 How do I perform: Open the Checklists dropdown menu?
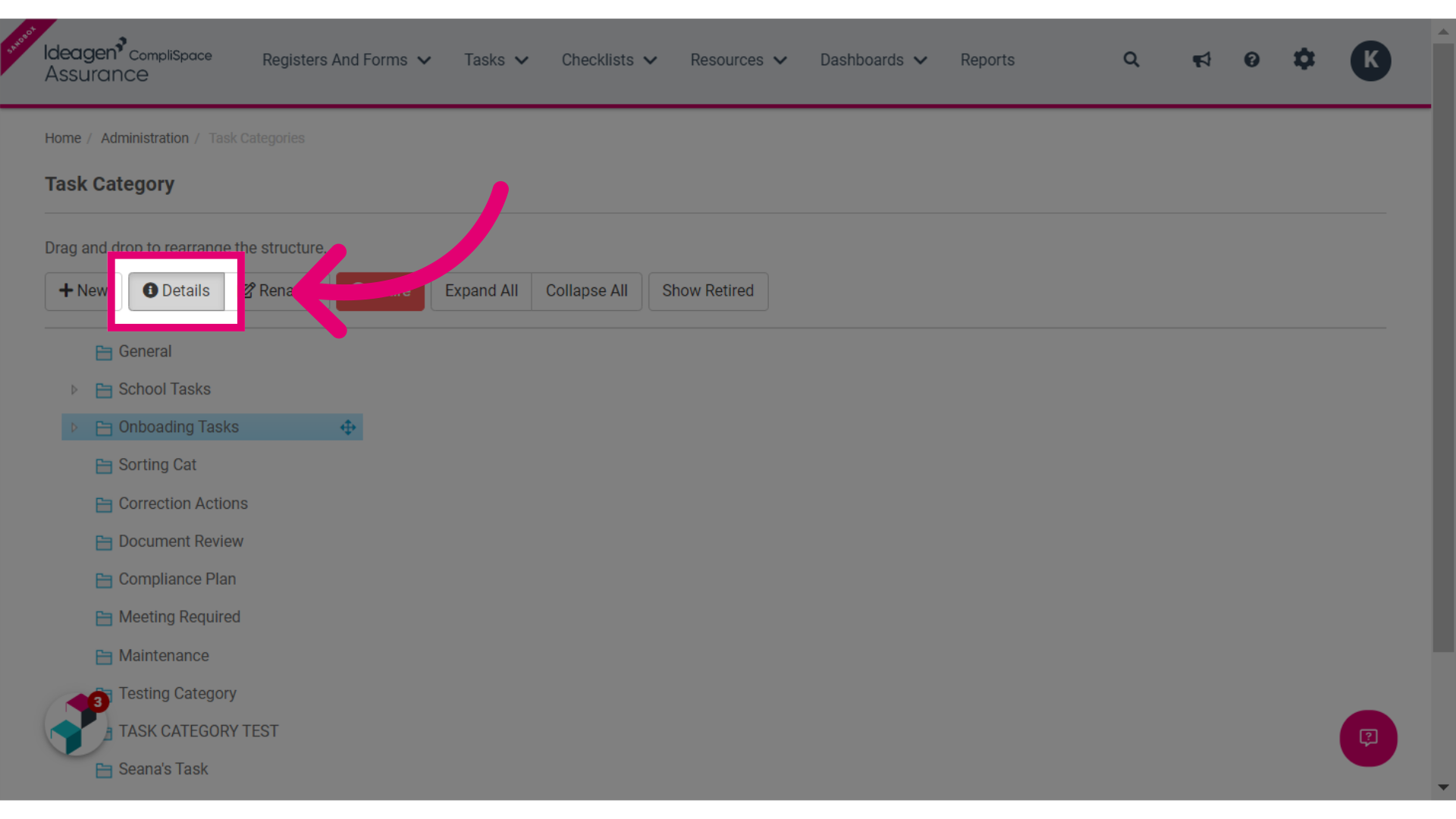click(x=609, y=60)
